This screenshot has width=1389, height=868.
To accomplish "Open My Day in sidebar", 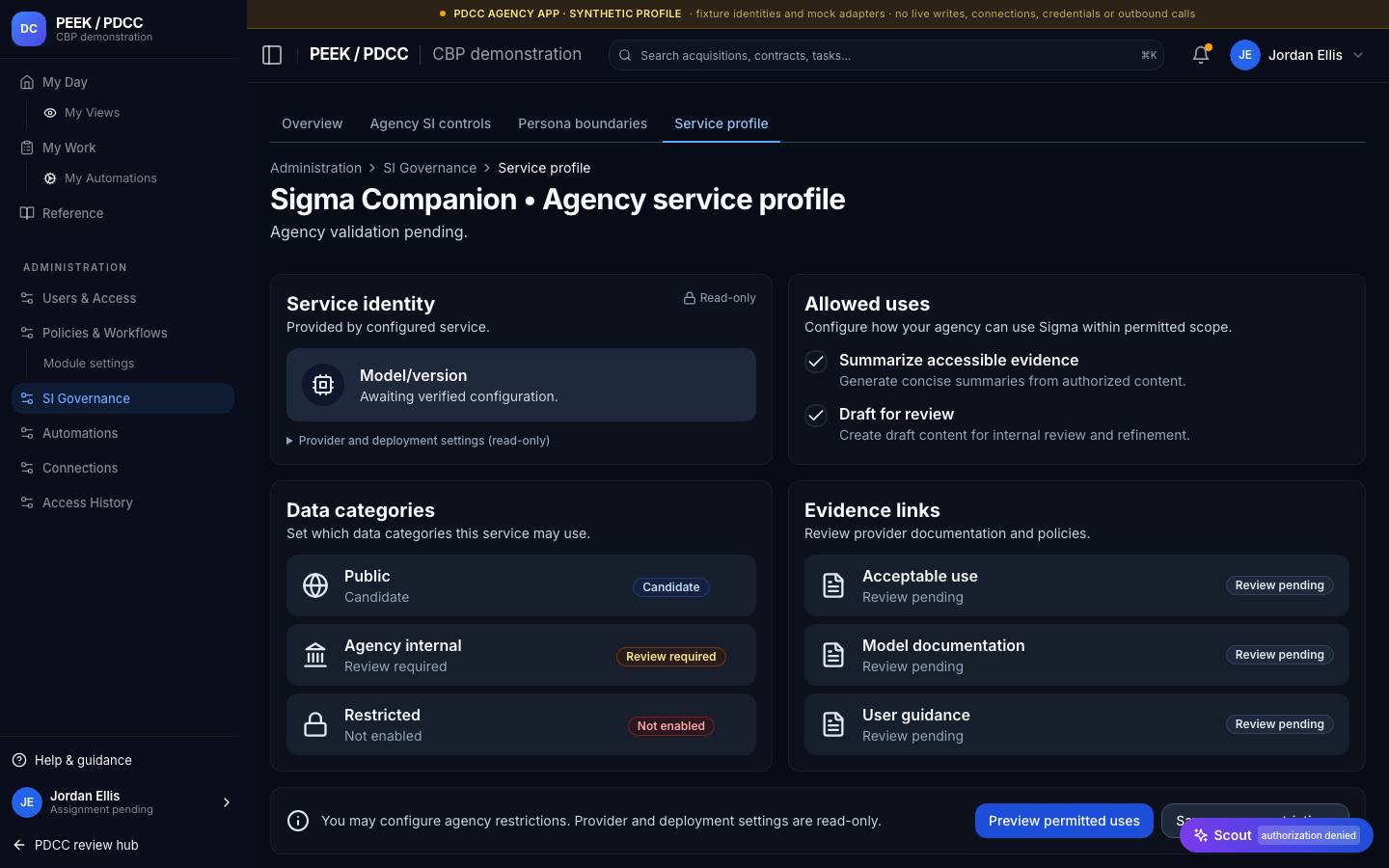I will tap(123, 82).
